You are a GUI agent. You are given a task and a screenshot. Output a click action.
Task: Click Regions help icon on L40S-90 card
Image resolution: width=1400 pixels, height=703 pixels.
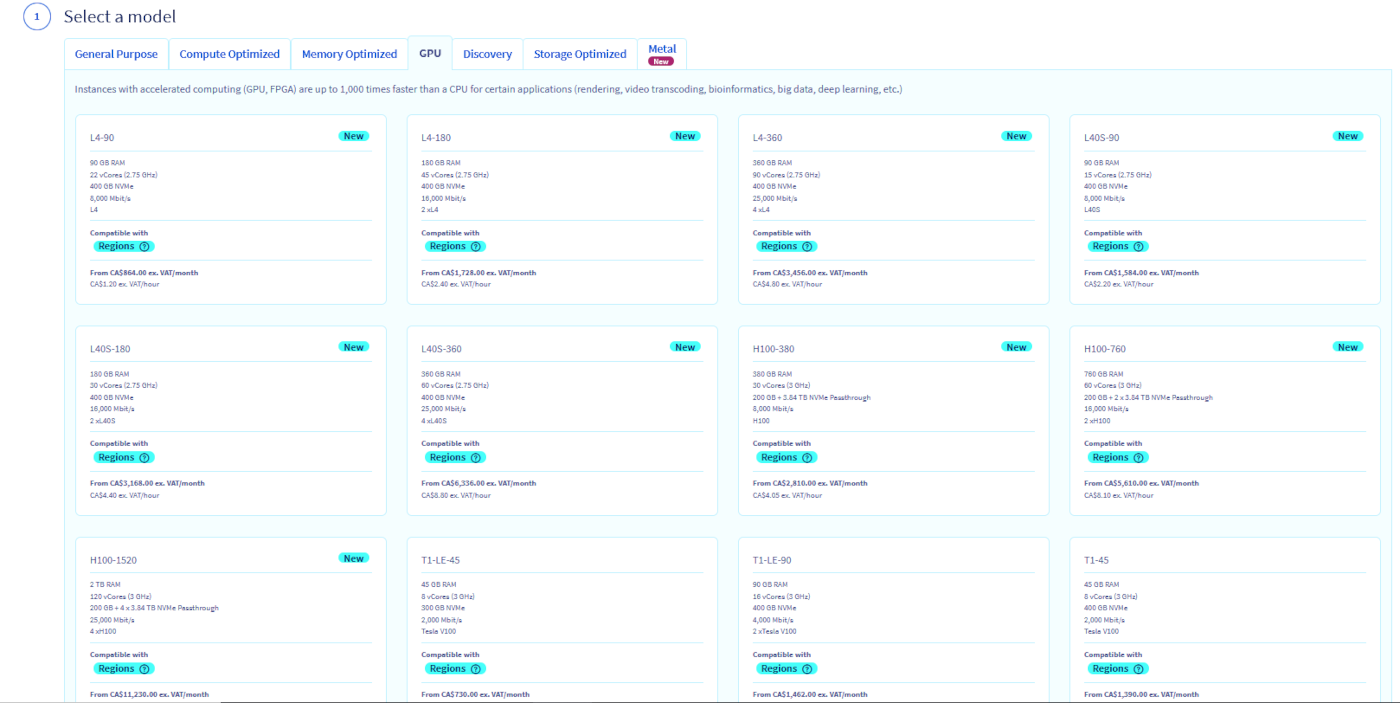pyautogui.click(x=1138, y=246)
